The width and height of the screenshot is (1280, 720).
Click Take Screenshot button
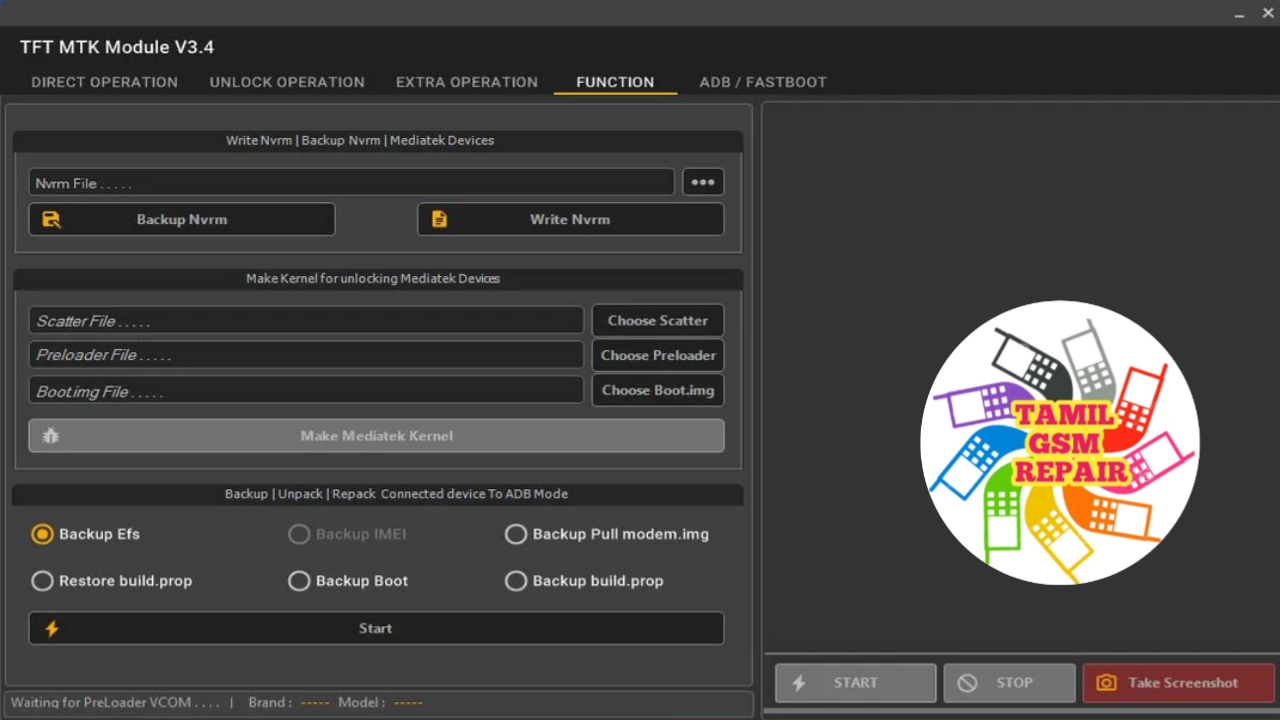(1179, 683)
